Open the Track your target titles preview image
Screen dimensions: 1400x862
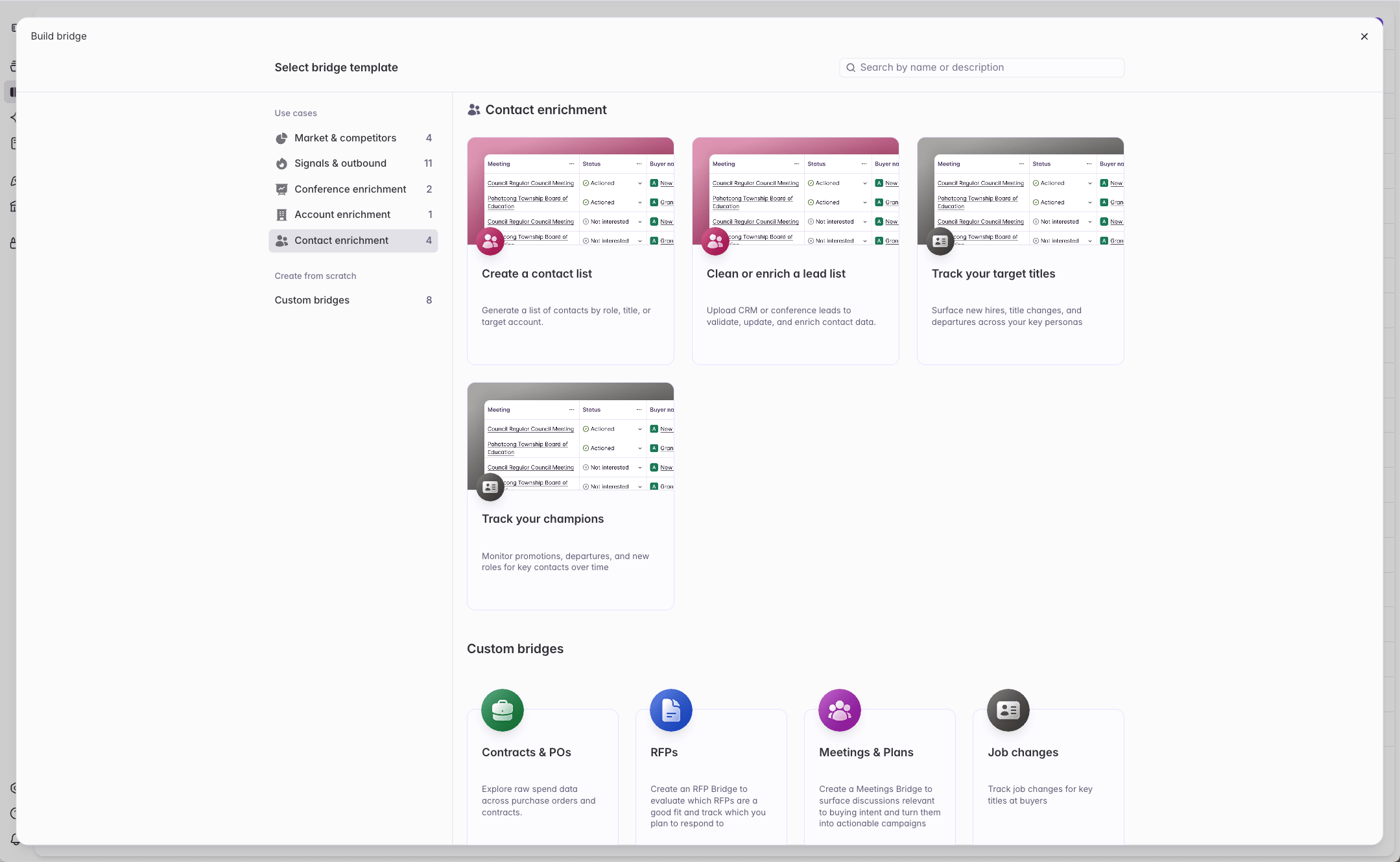[1021, 191]
